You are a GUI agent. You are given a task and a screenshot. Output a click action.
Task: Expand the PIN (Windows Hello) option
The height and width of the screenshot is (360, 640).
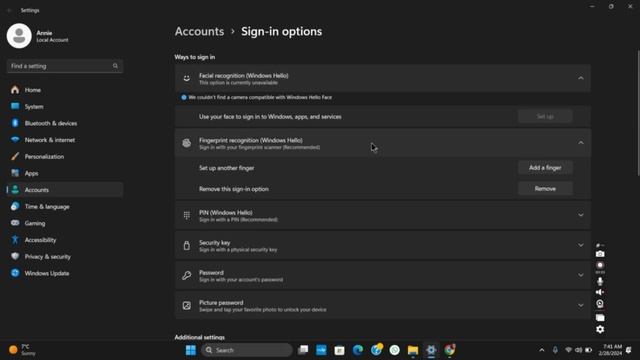point(580,215)
